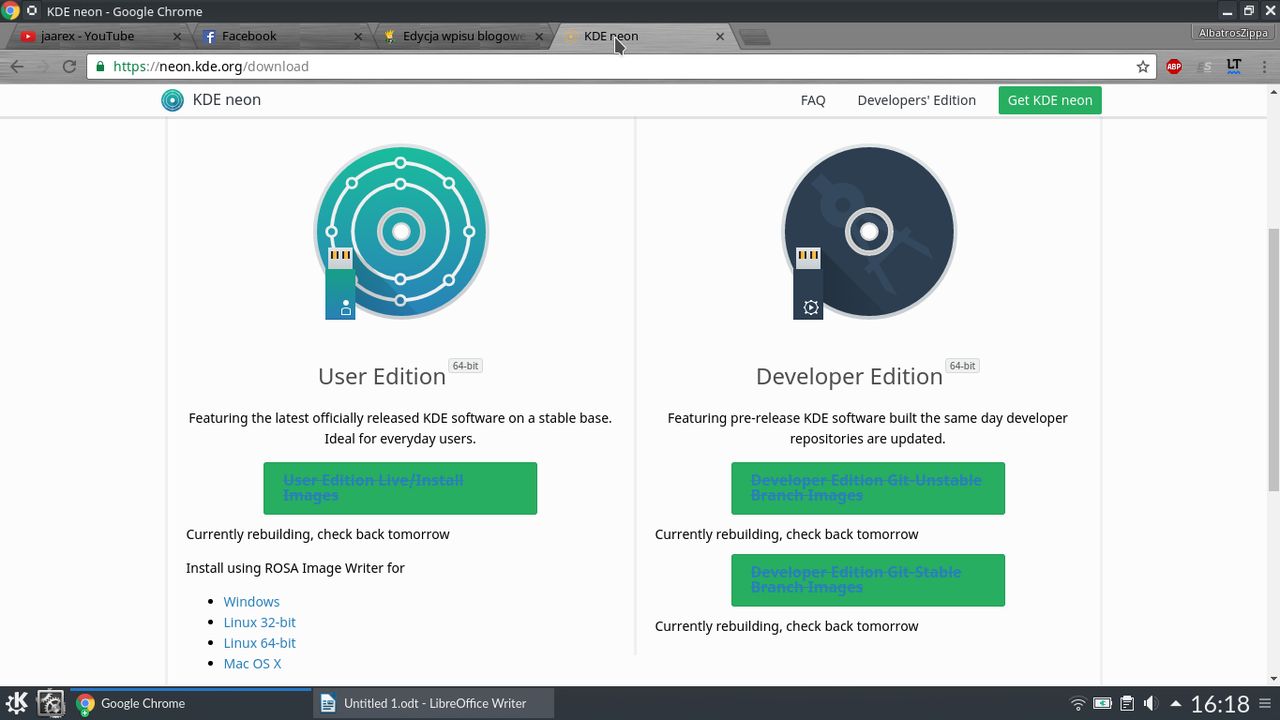Click the 64-bit badge beside Developer Edition

pyautogui.click(x=962, y=366)
